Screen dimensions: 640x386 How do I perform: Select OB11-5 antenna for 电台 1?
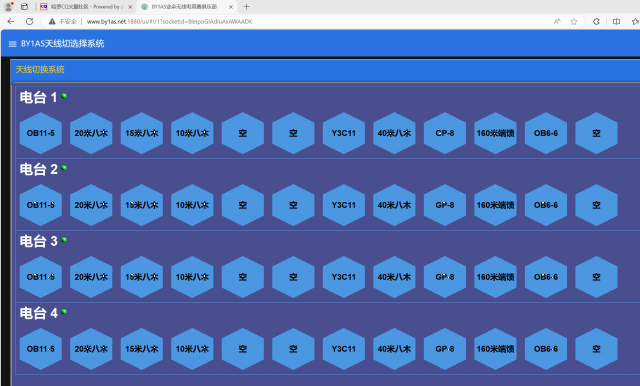[x=41, y=133]
